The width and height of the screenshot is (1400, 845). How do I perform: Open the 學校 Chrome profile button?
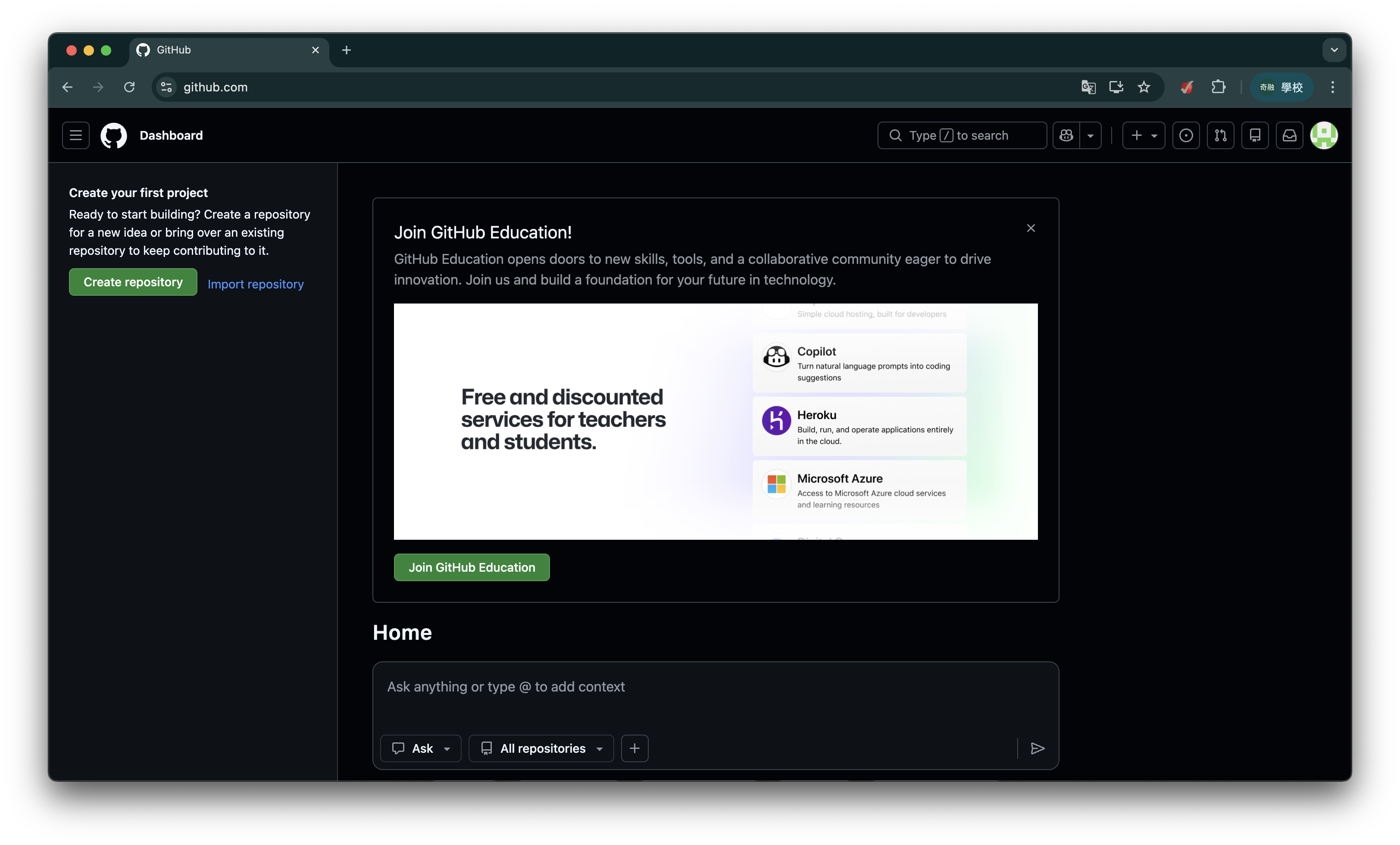click(x=1281, y=87)
